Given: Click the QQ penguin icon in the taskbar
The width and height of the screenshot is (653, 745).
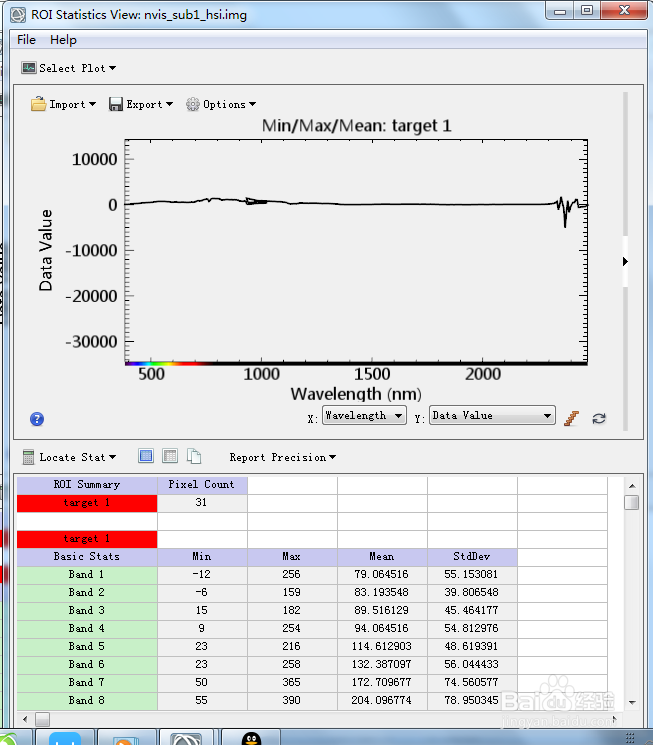Looking at the screenshot, I should tap(251, 738).
